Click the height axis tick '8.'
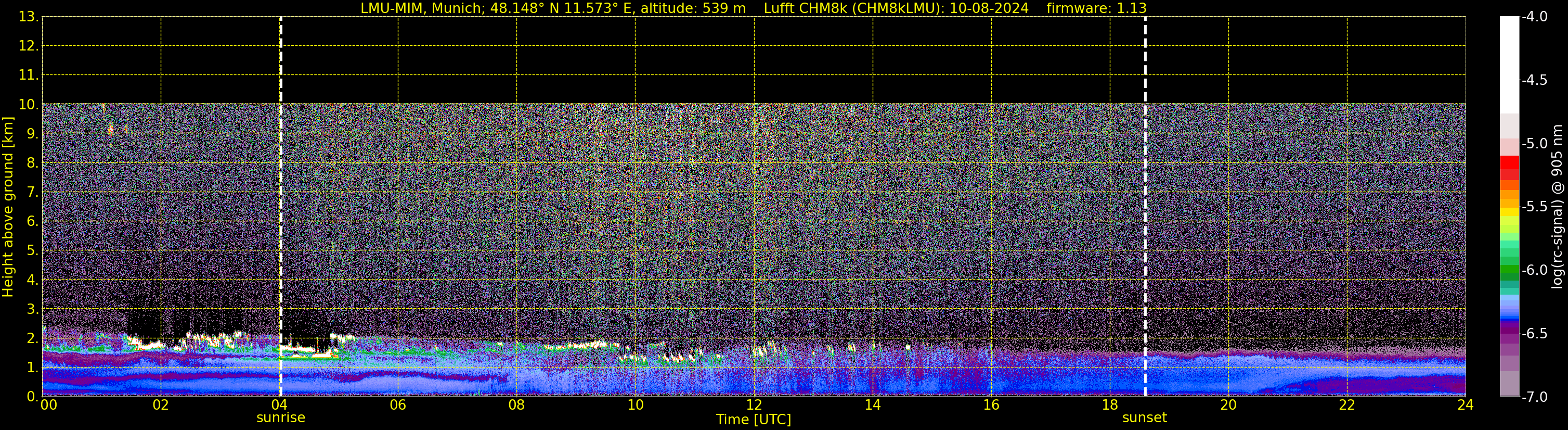The width and height of the screenshot is (1568, 430). 32,162
